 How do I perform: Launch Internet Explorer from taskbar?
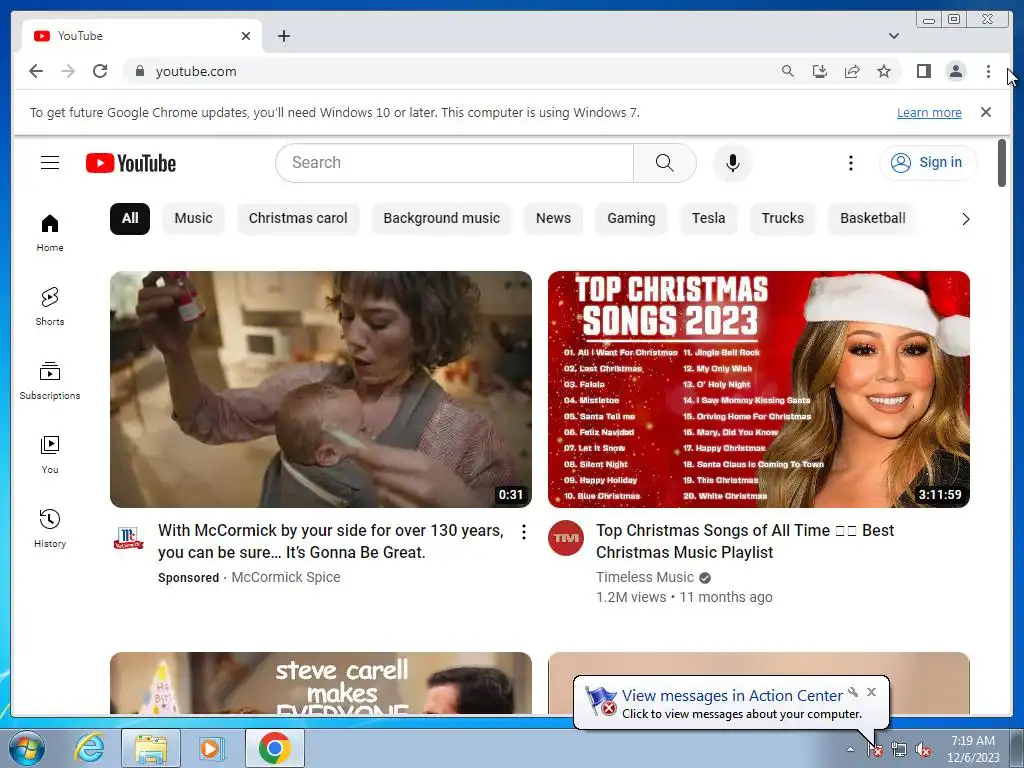(x=88, y=748)
